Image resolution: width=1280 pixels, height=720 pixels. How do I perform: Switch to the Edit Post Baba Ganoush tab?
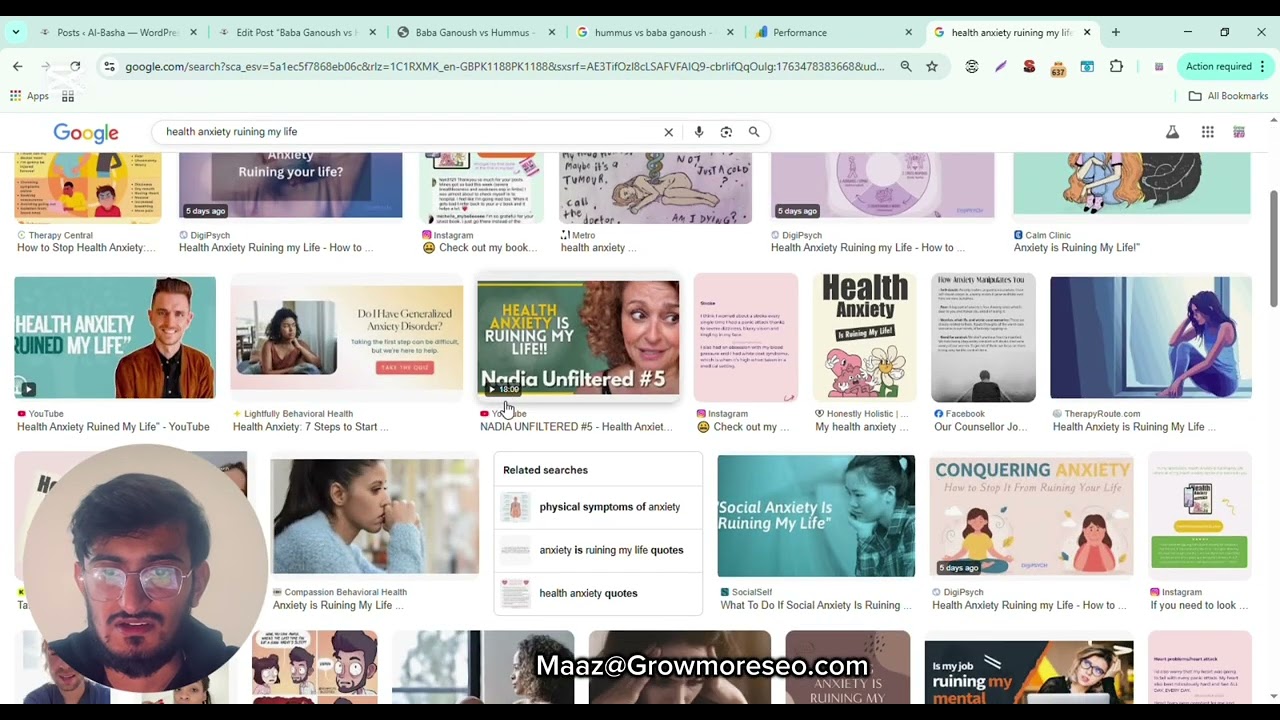click(296, 32)
